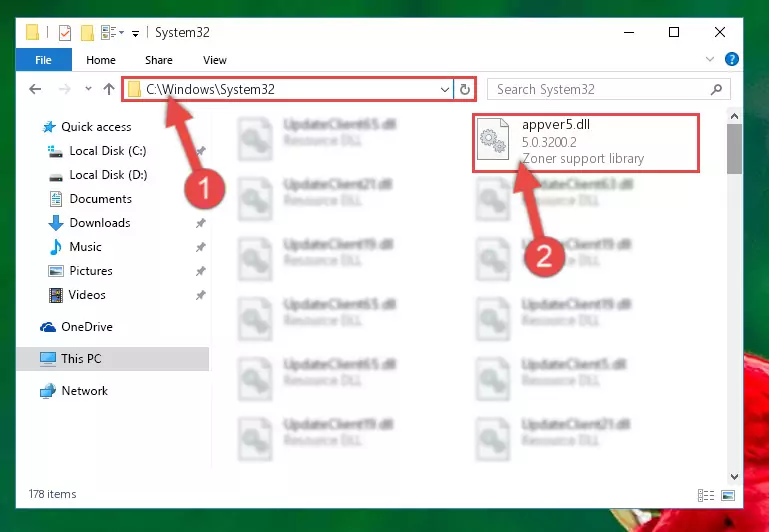This screenshot has height=532, width=769.
Task: Click the window system folder icon in title bar
Action: pos(32,32)
